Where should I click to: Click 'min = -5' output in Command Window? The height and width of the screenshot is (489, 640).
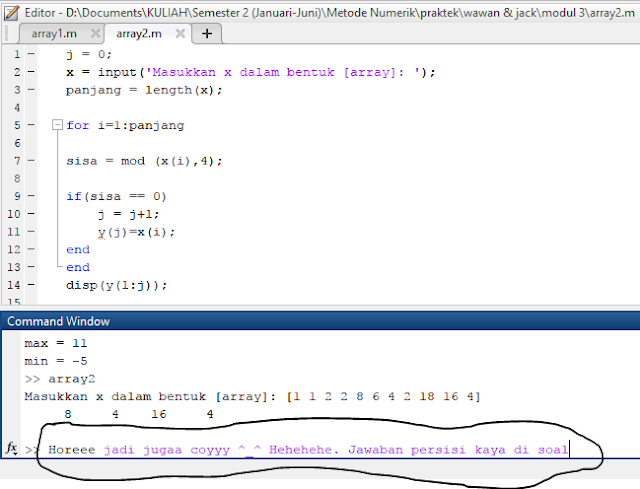[56, 361]
